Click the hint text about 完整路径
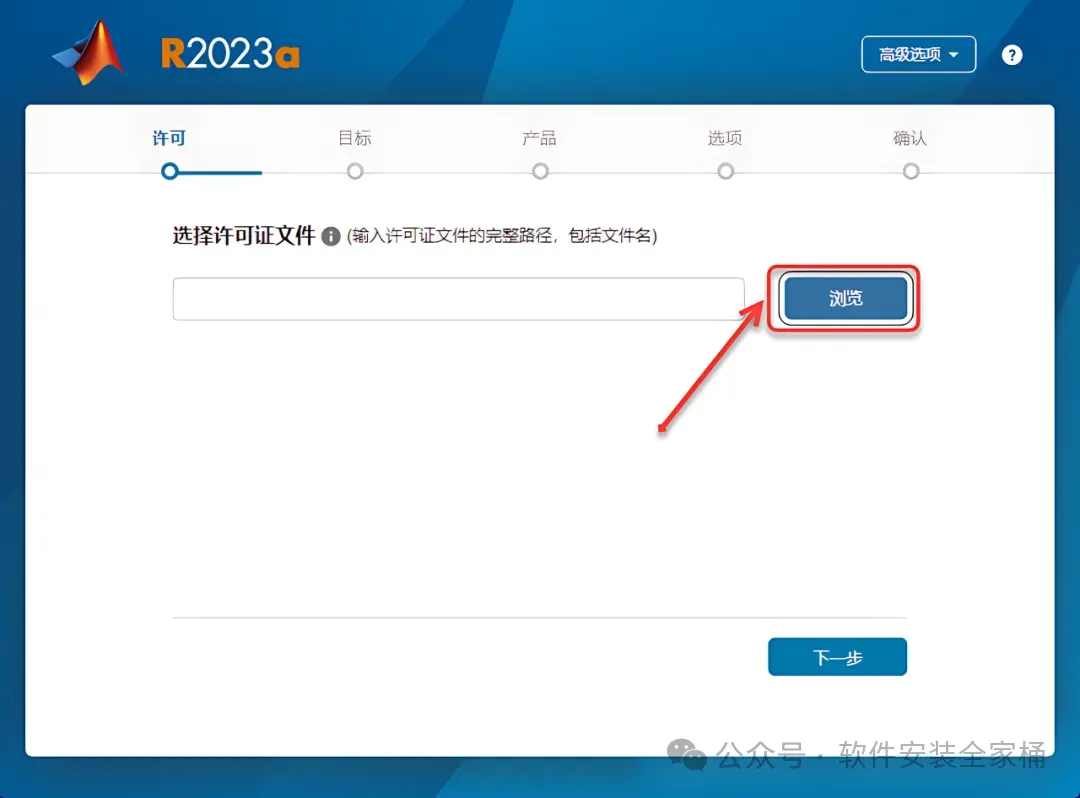Image resolution: width=1080 pixels, height=798 pixels. pos(501,236)
